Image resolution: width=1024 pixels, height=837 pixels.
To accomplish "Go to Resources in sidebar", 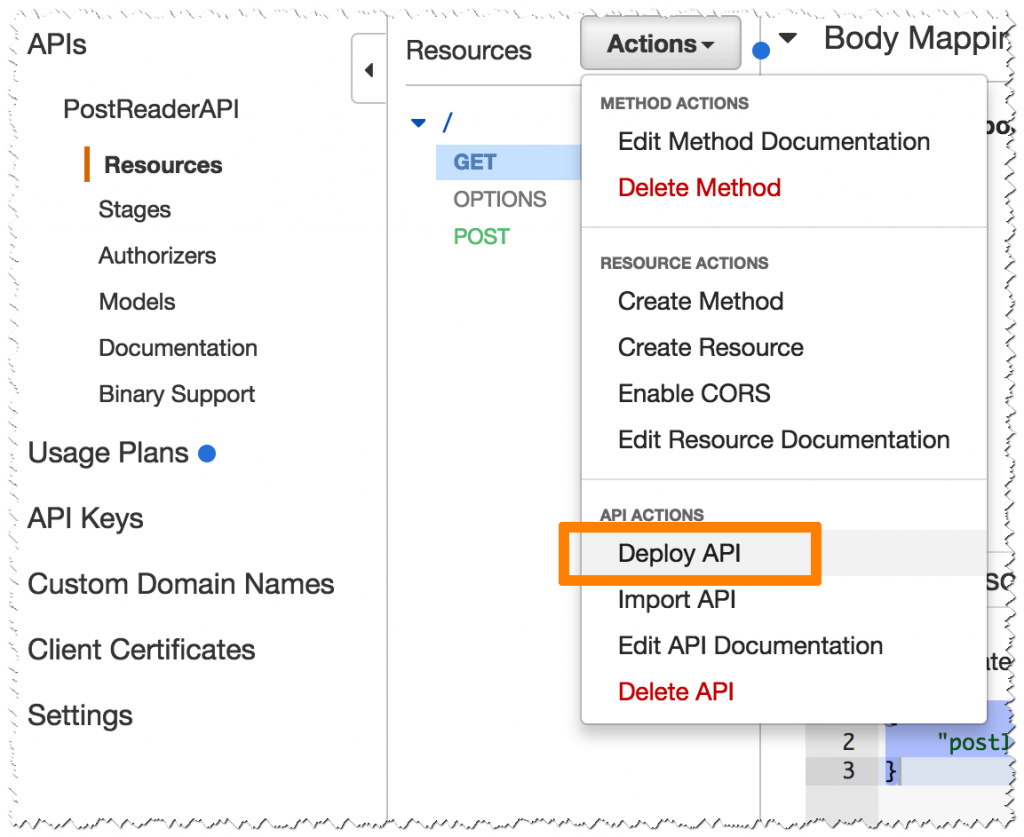I will tap(163, 165).
